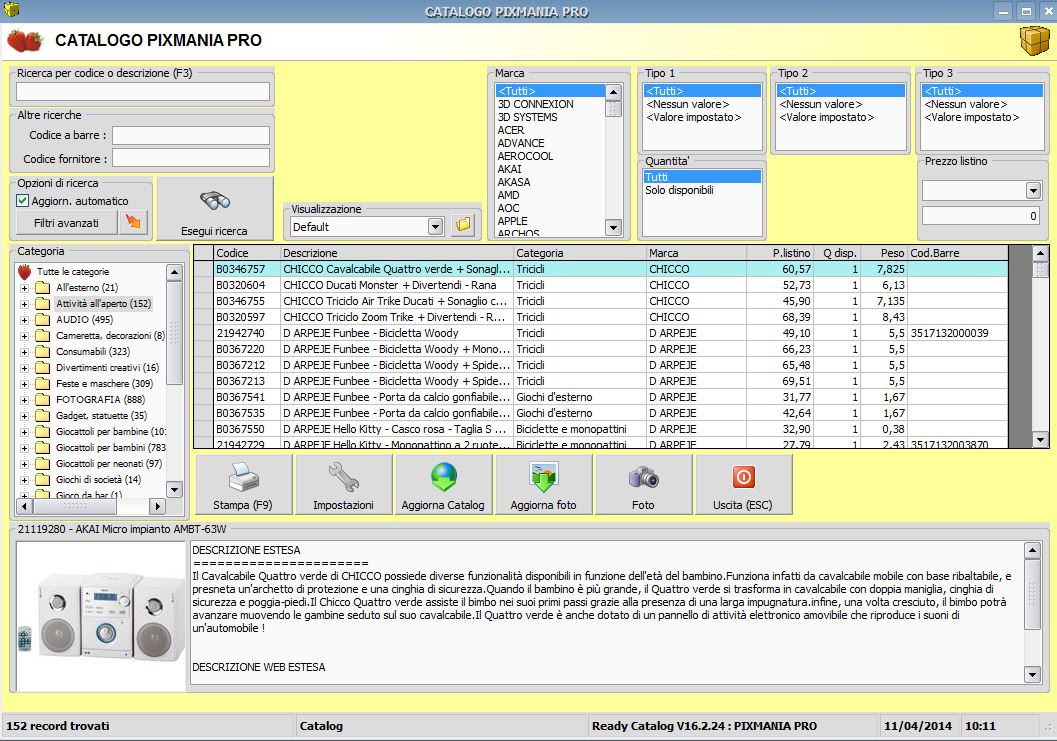Select <Nessun valore> in Tipo 3
The width and height of the screenshot is (1057, 741).
pyautogui.click(x=982, y=104)
